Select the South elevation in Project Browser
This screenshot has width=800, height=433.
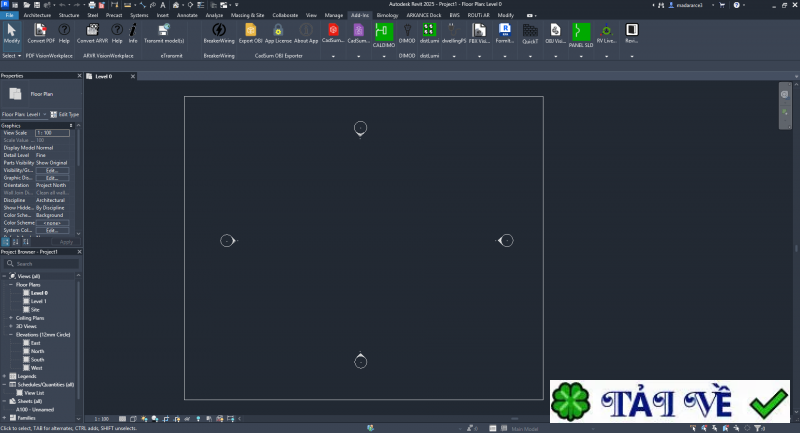(x=37, y=360)
